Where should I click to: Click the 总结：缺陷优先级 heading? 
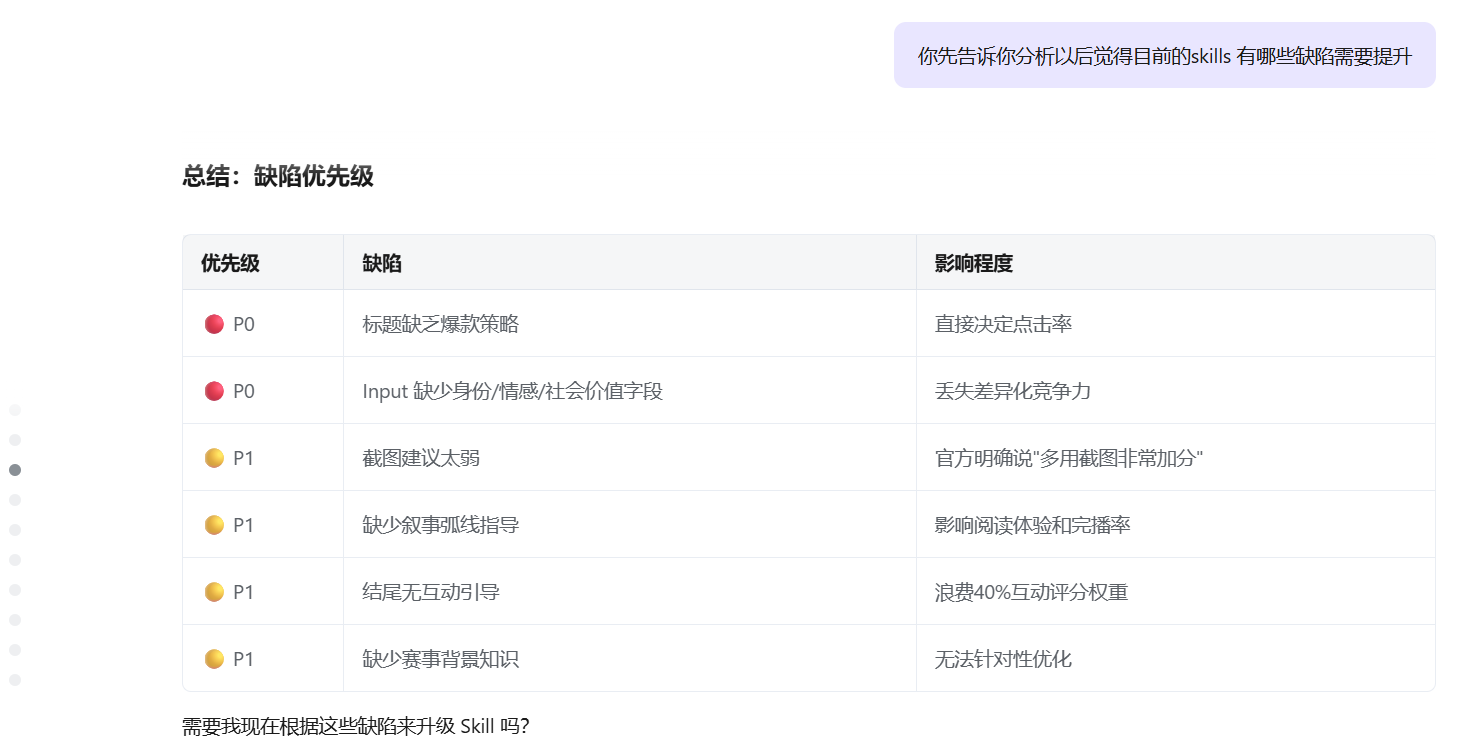[278, 177]
